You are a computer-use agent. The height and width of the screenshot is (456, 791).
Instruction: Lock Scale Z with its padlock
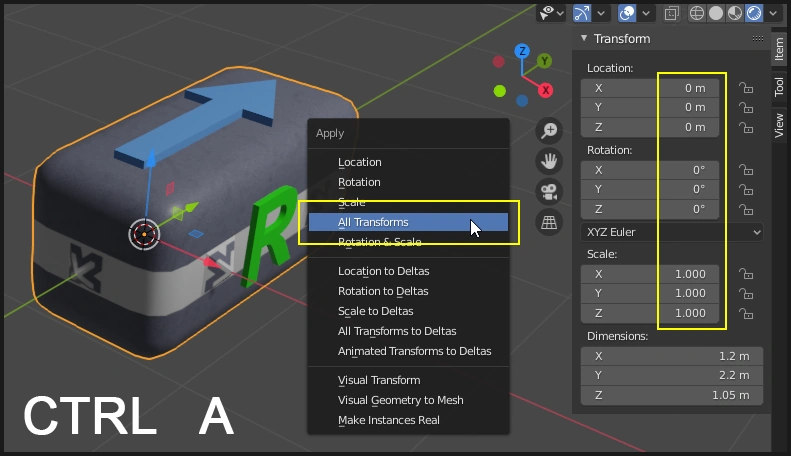746,314
